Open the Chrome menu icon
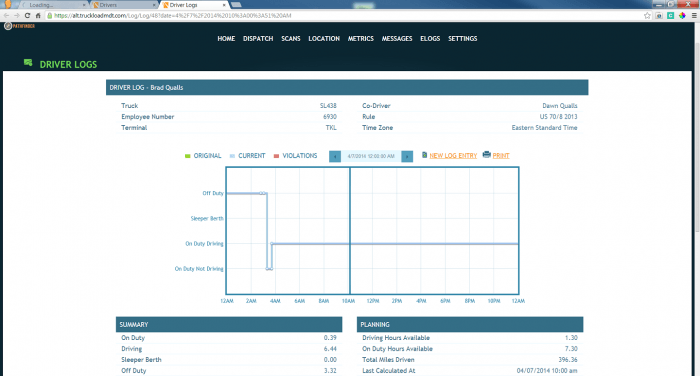 coord(694,16)
